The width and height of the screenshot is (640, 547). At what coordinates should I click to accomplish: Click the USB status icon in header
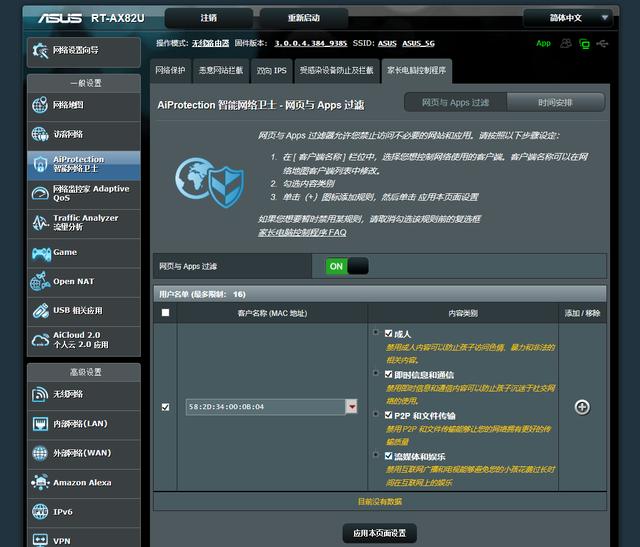(602, 43)
